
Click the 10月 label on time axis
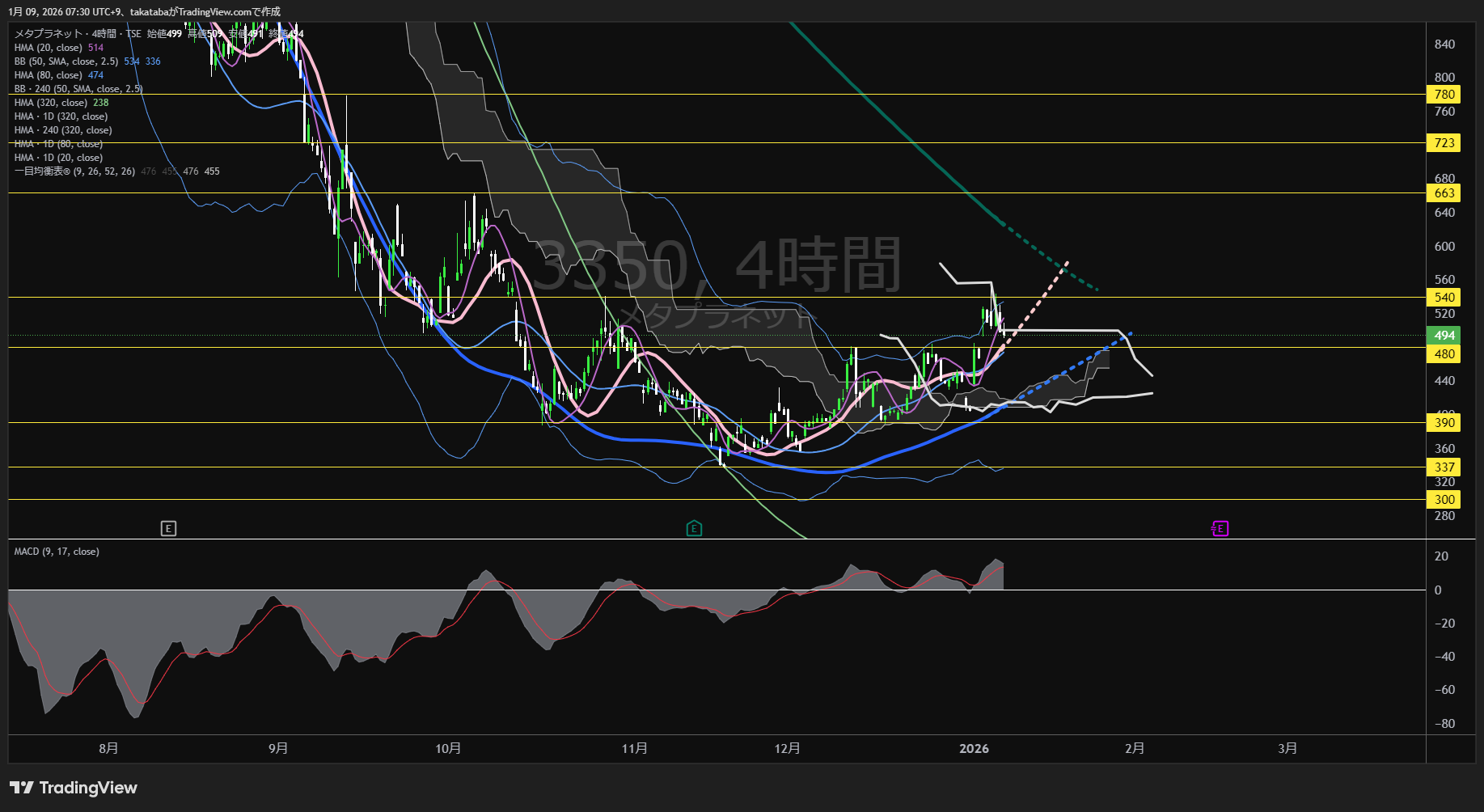click(x=448, y=749)
